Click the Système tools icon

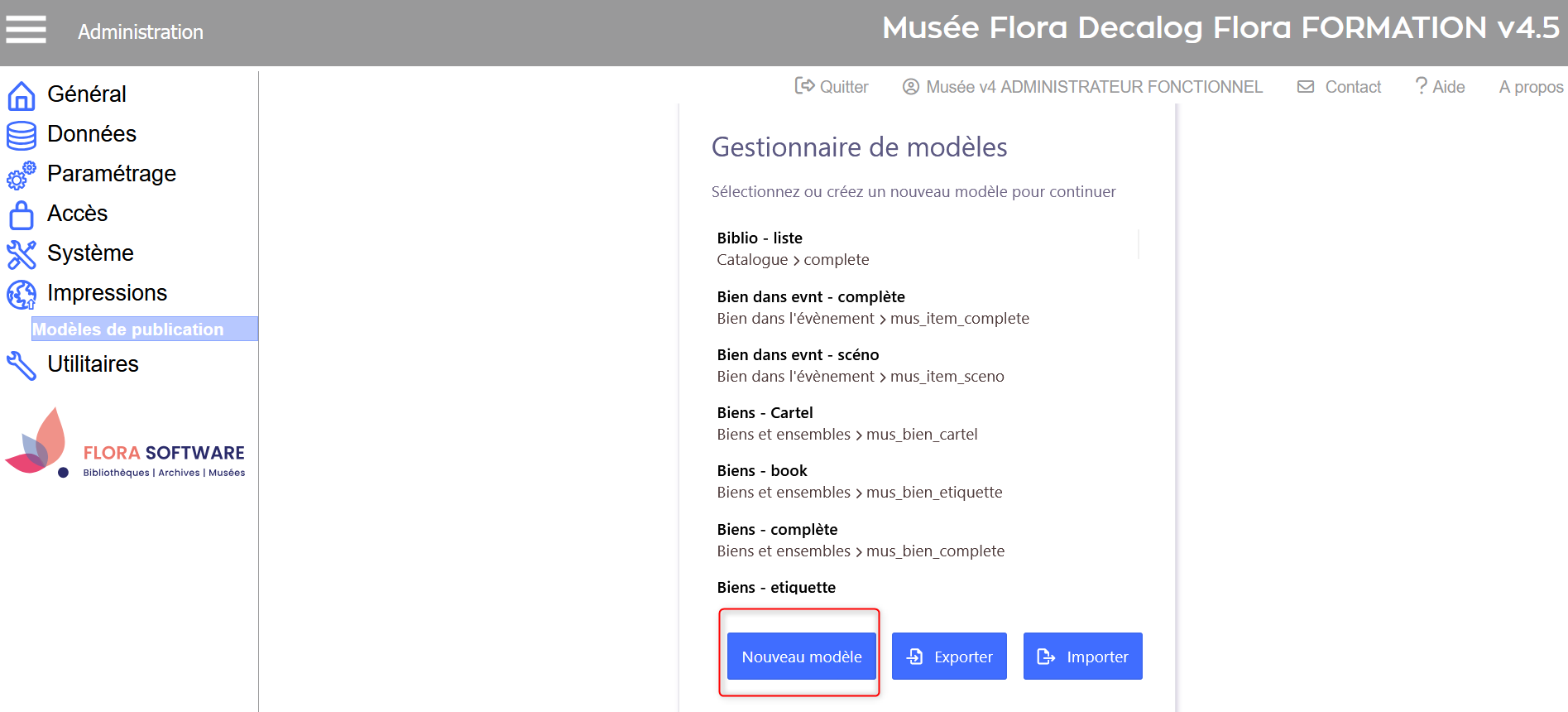[22, 254]
